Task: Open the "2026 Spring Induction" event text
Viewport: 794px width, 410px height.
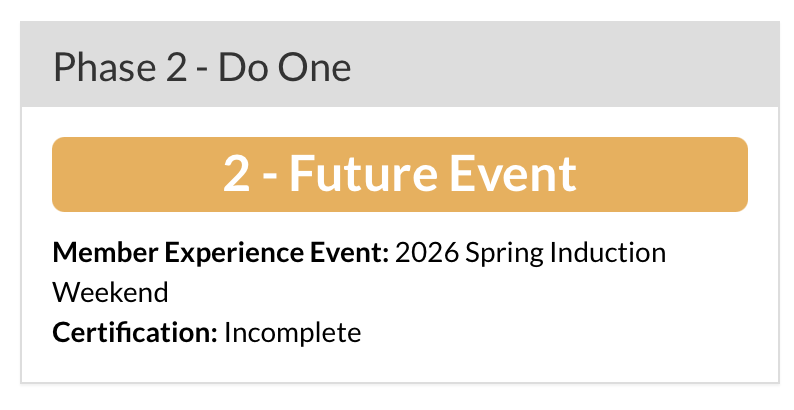Action: coord(530,252)
